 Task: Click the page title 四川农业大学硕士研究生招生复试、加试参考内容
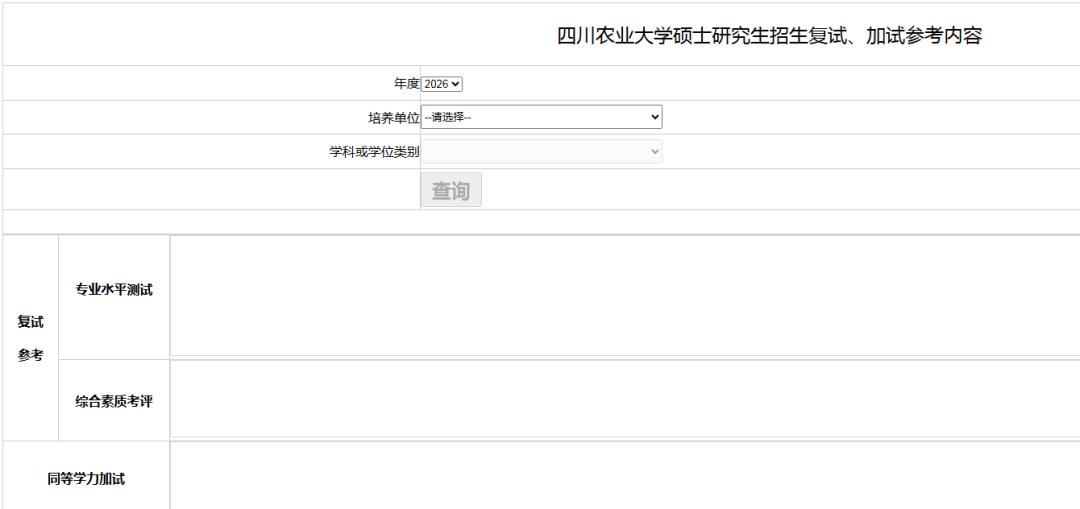tap(769, 36)
